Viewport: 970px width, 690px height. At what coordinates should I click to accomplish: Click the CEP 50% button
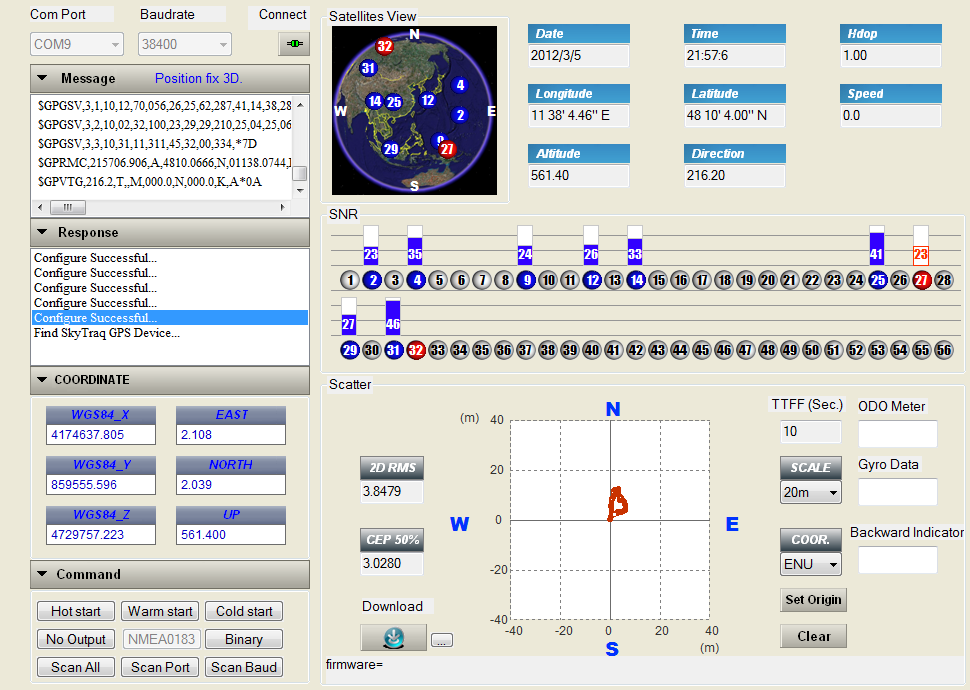pyautogui.click(x=392, y=540)
